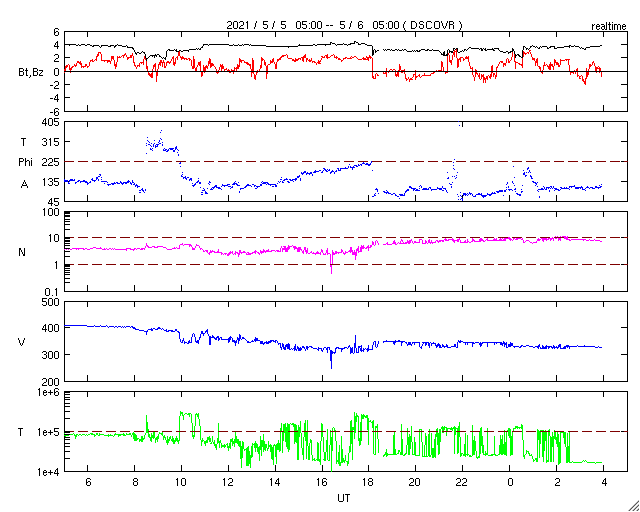Click the '22' hour label on the UT axis

click(463, 483)
